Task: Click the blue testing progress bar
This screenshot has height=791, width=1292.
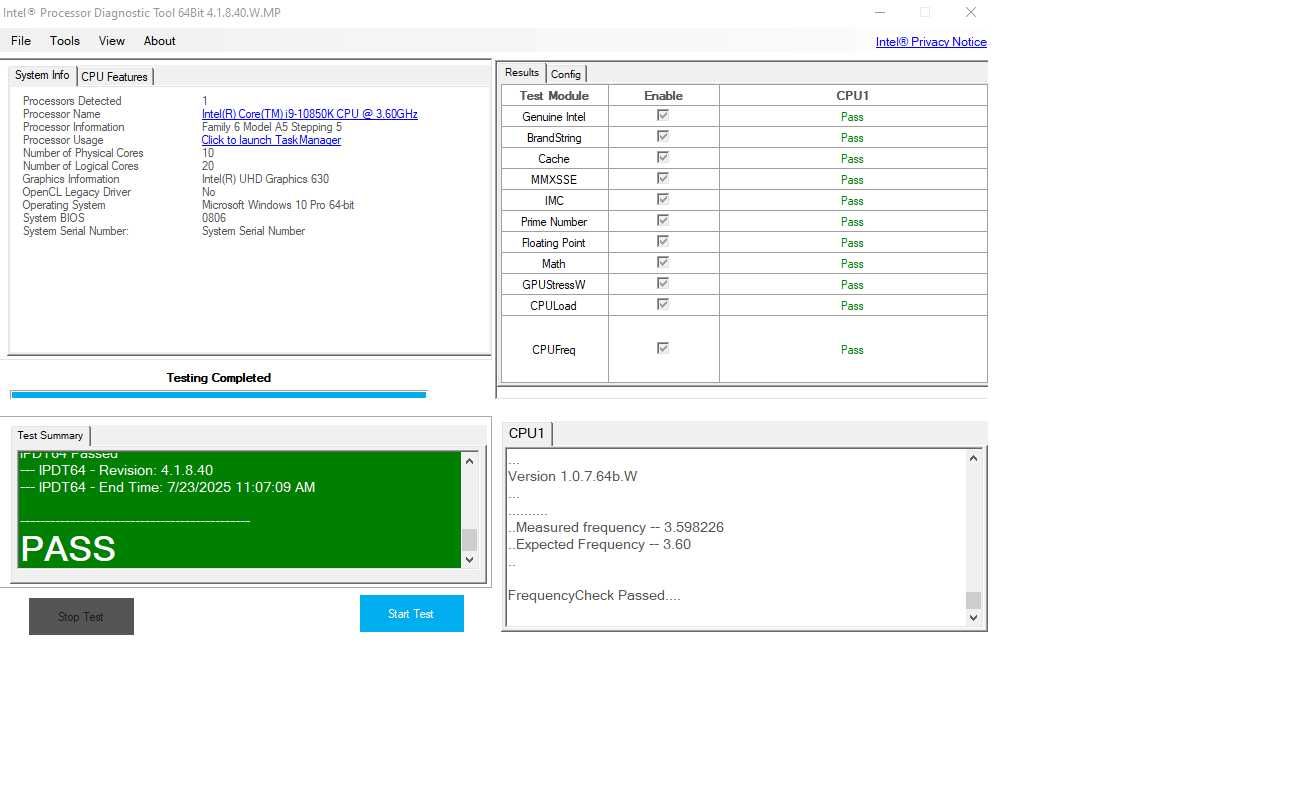Action: point(218,395)
